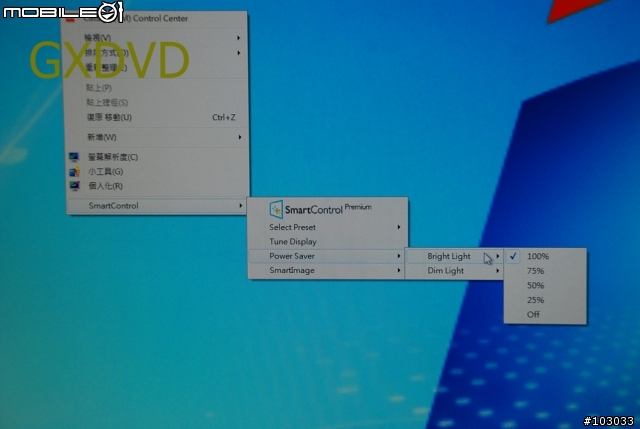Expand the Bright Light options
640x429 pixels.
click(x=454, y=256)
